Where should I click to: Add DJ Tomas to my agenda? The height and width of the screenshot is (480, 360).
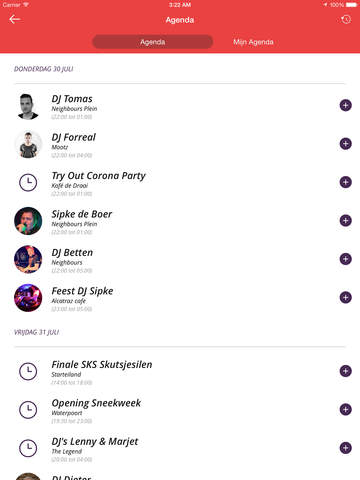tap(346, 105)
